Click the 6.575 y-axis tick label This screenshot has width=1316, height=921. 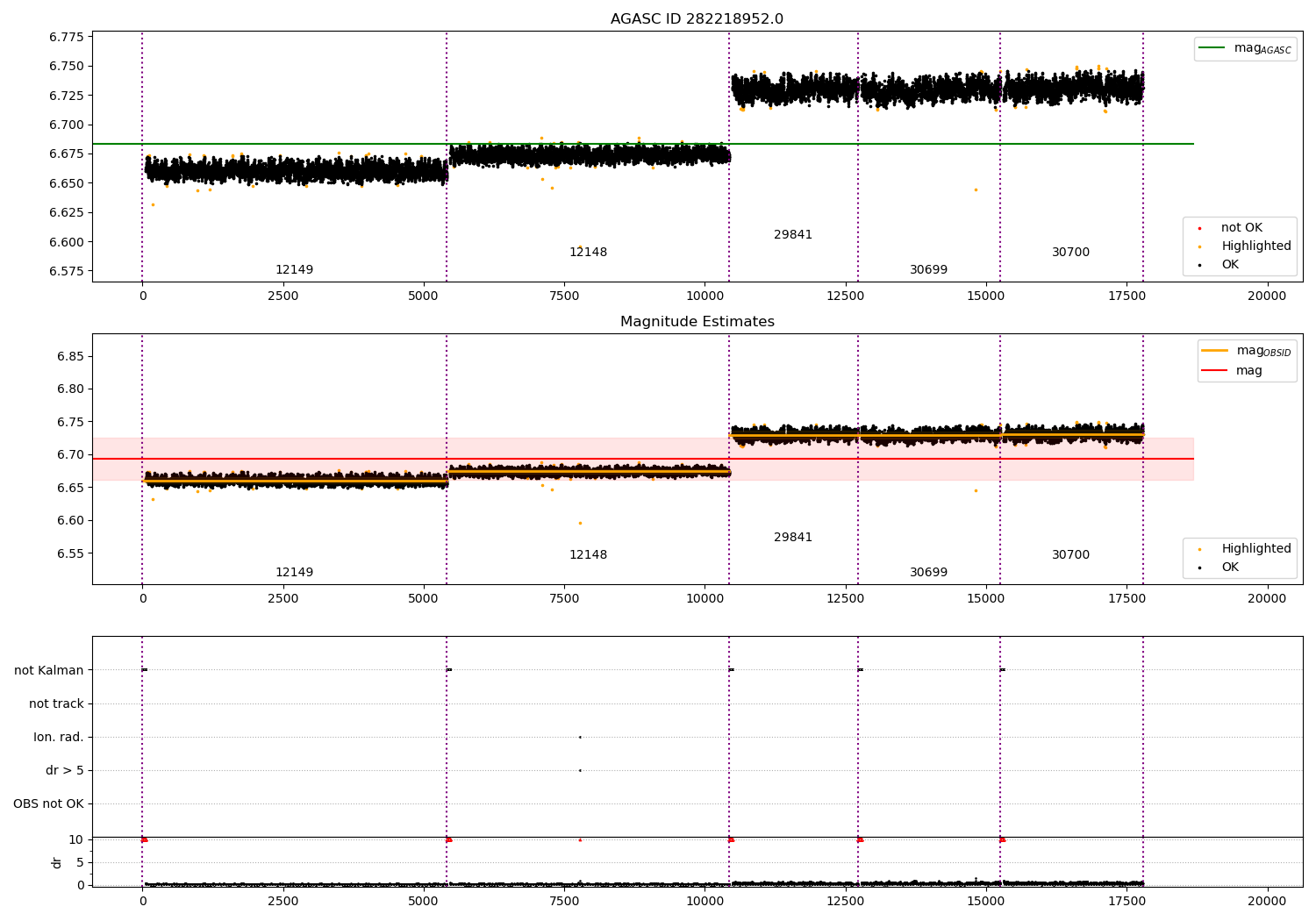pyautogui.click(x=66, y=271)
